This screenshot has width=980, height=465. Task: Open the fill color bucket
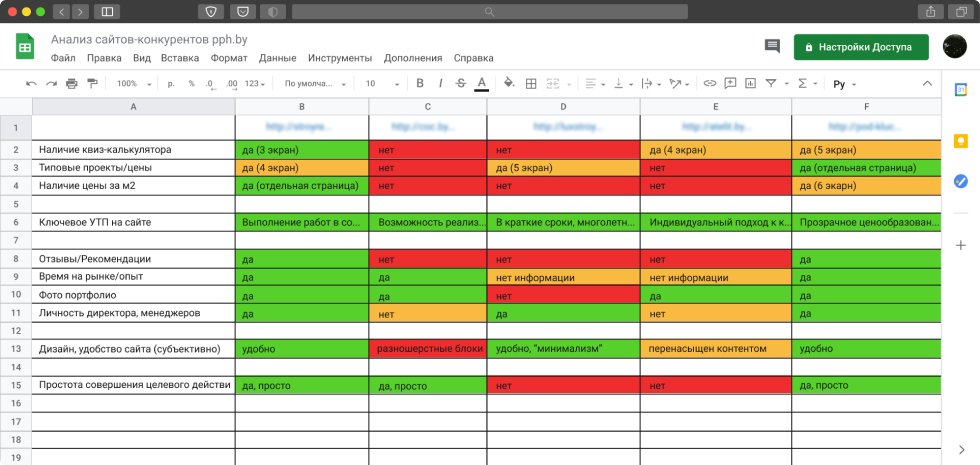[509, 84]
